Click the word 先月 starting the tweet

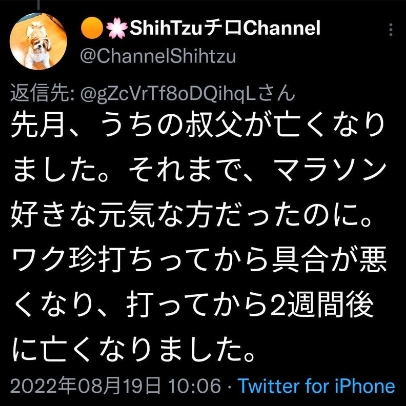[x=37, y=125]
